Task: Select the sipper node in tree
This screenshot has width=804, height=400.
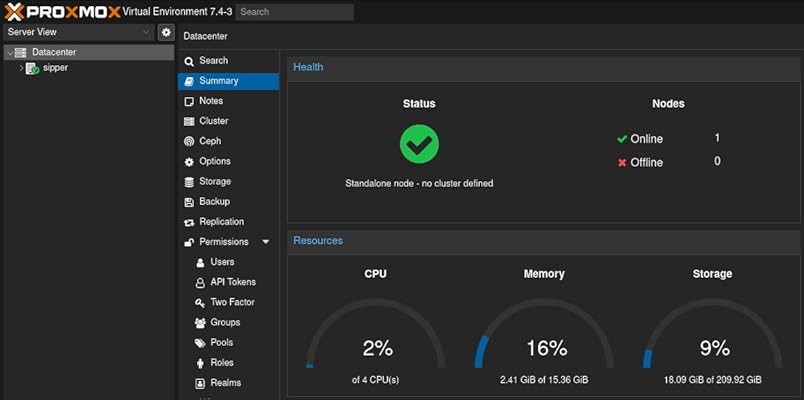Action: pos(55,68)
